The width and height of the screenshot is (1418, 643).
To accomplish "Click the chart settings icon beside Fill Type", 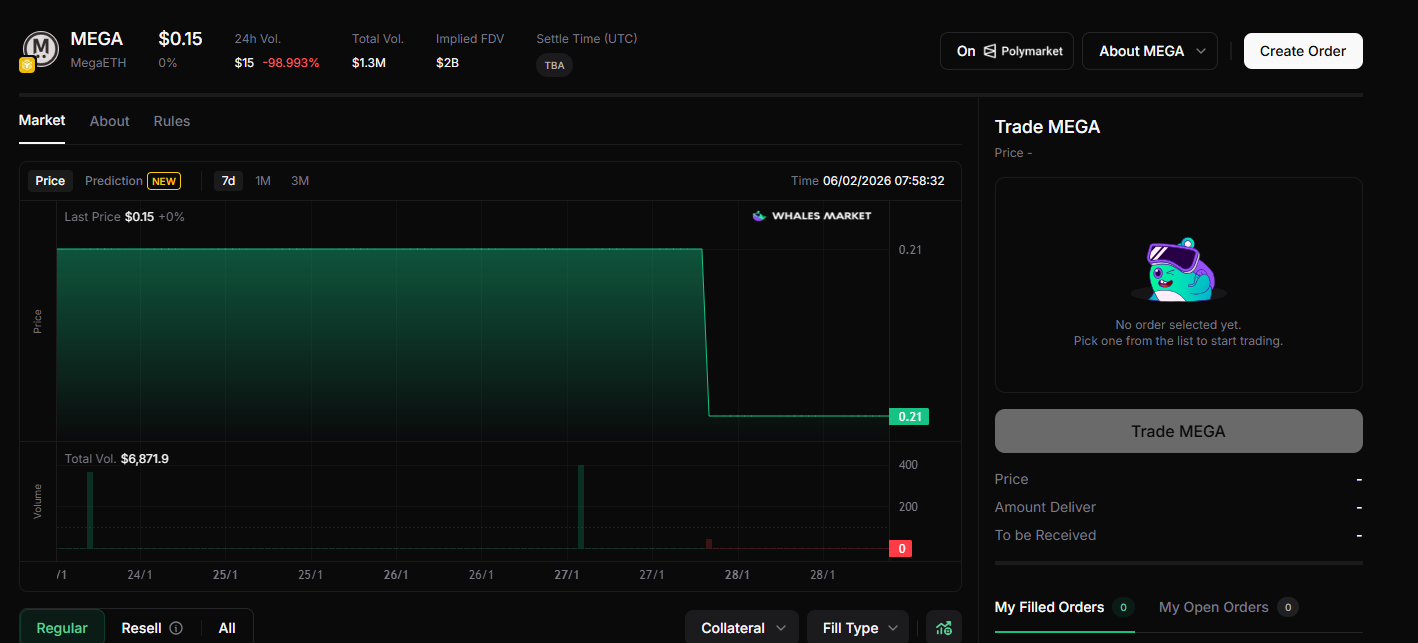I will 943,628.
